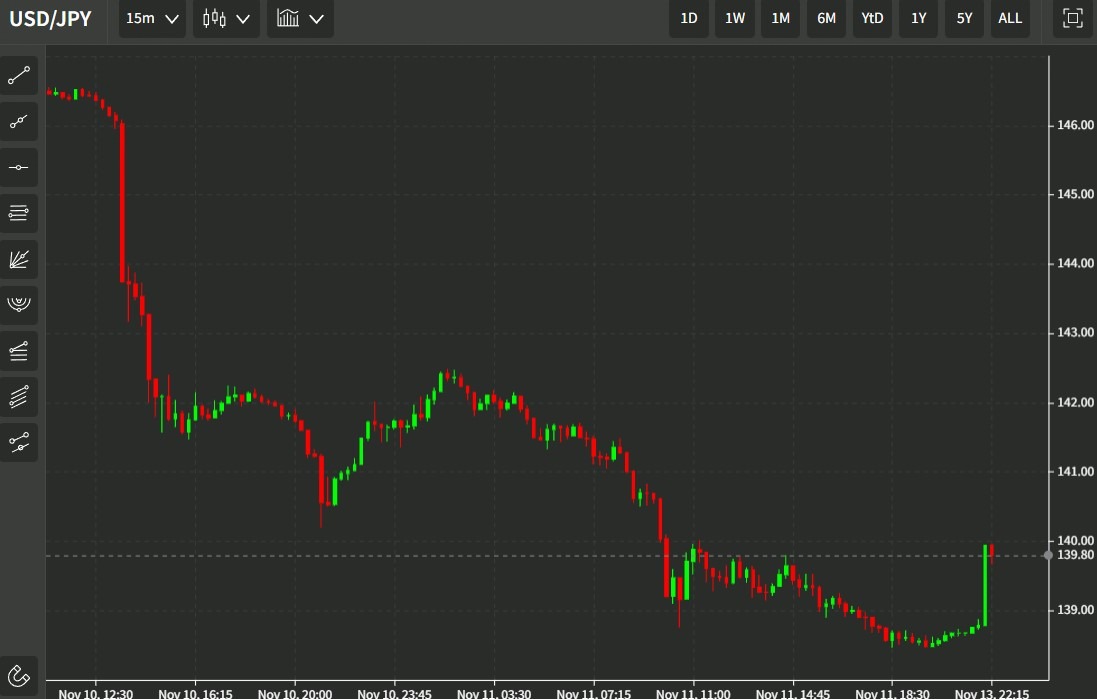Screen dimensions: 1097x699
Task: Click the 144.00 price axis label
Action: click(1075, 263)
